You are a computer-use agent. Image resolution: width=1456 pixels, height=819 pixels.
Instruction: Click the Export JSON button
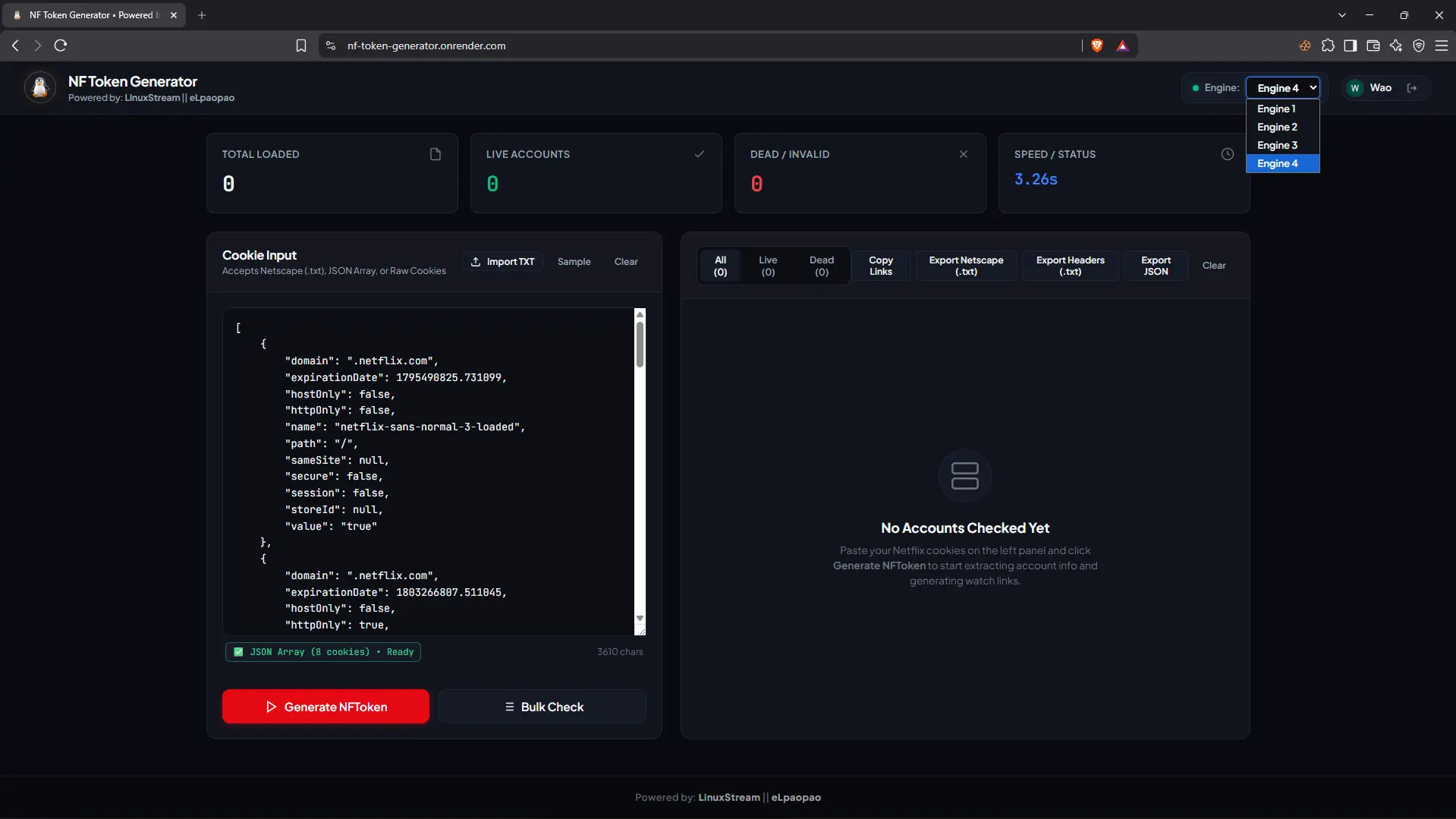[x=1156, y=266]
